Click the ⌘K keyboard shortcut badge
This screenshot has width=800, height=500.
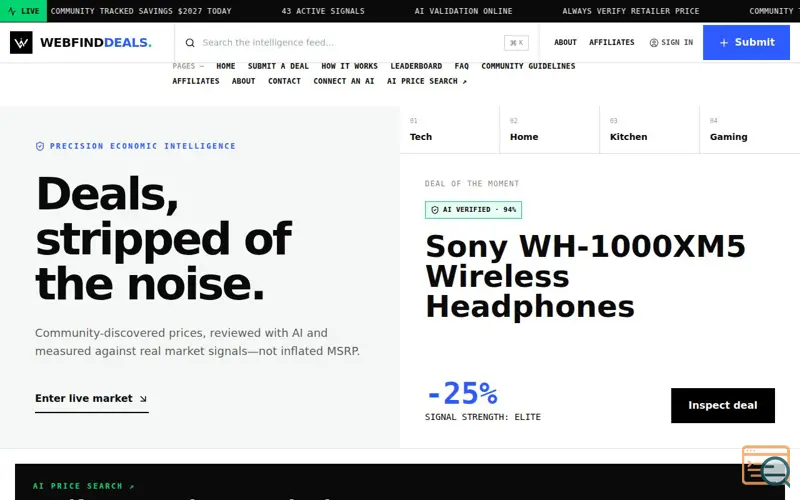pos(516,43)
